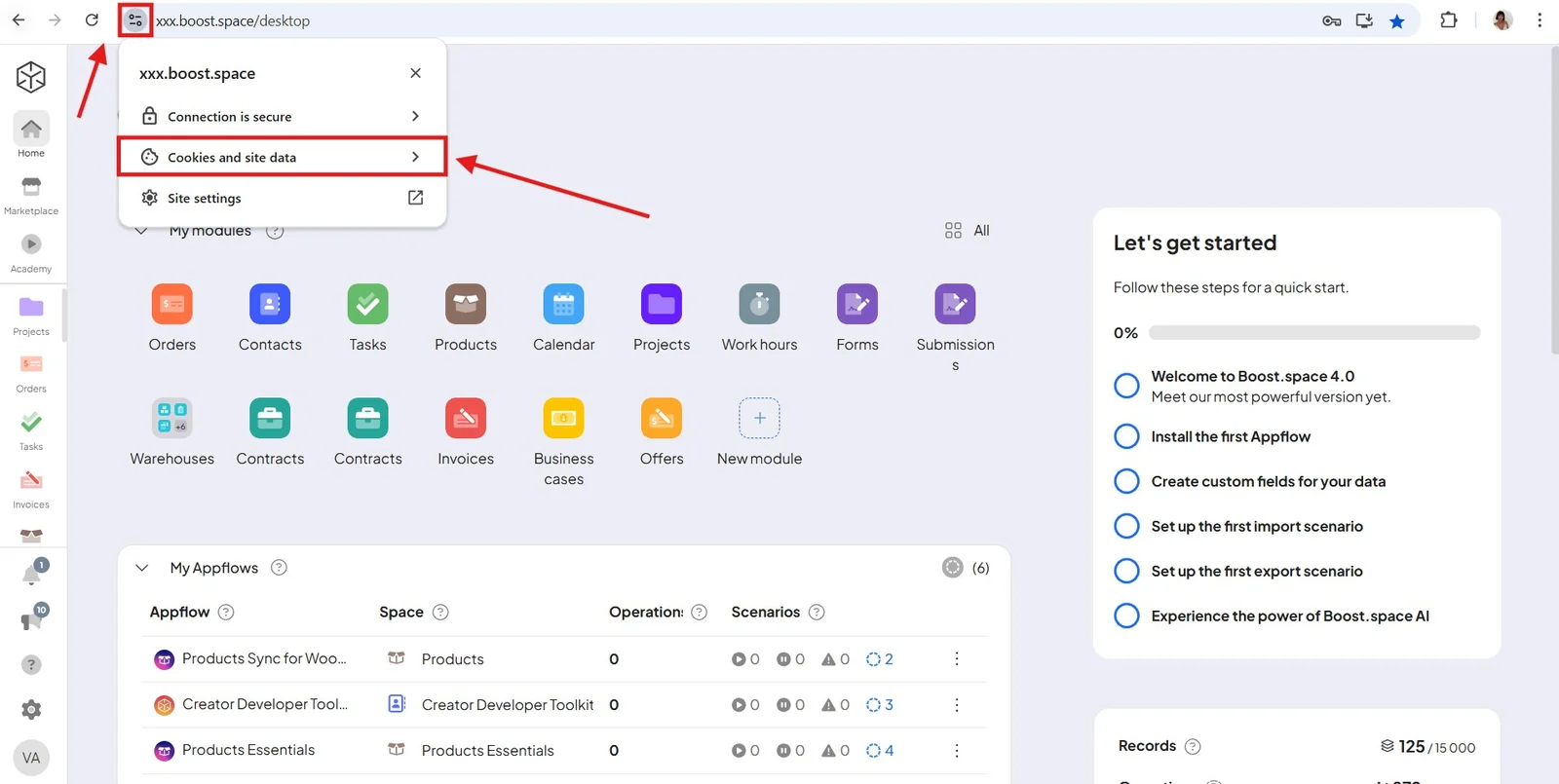Image resolution: width=1559 pixels, height=784 pixels.
Task: Show help for the Scenarios column
Action: click(817, 612)
